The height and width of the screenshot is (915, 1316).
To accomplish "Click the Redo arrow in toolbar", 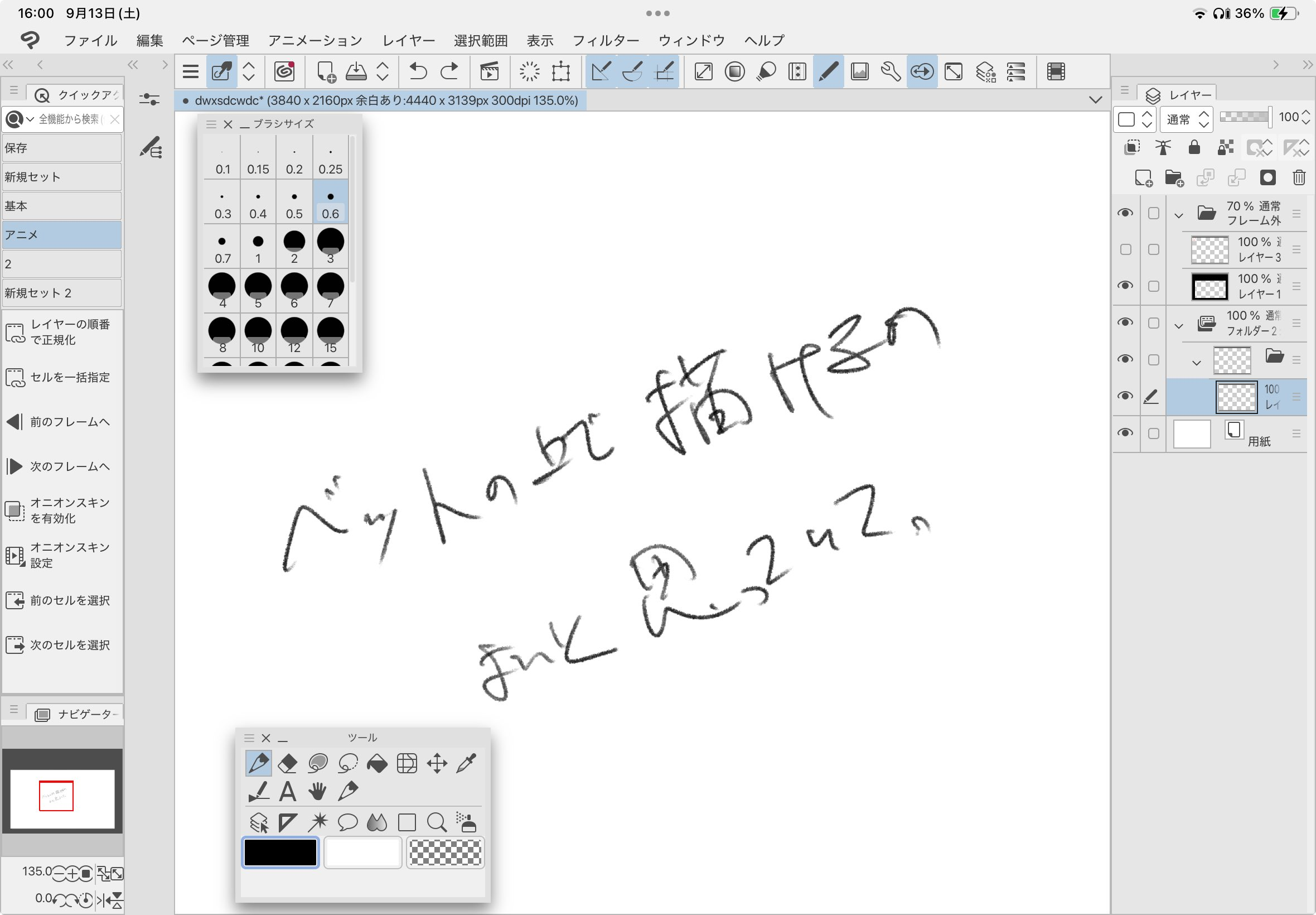I will pos(449,71).
